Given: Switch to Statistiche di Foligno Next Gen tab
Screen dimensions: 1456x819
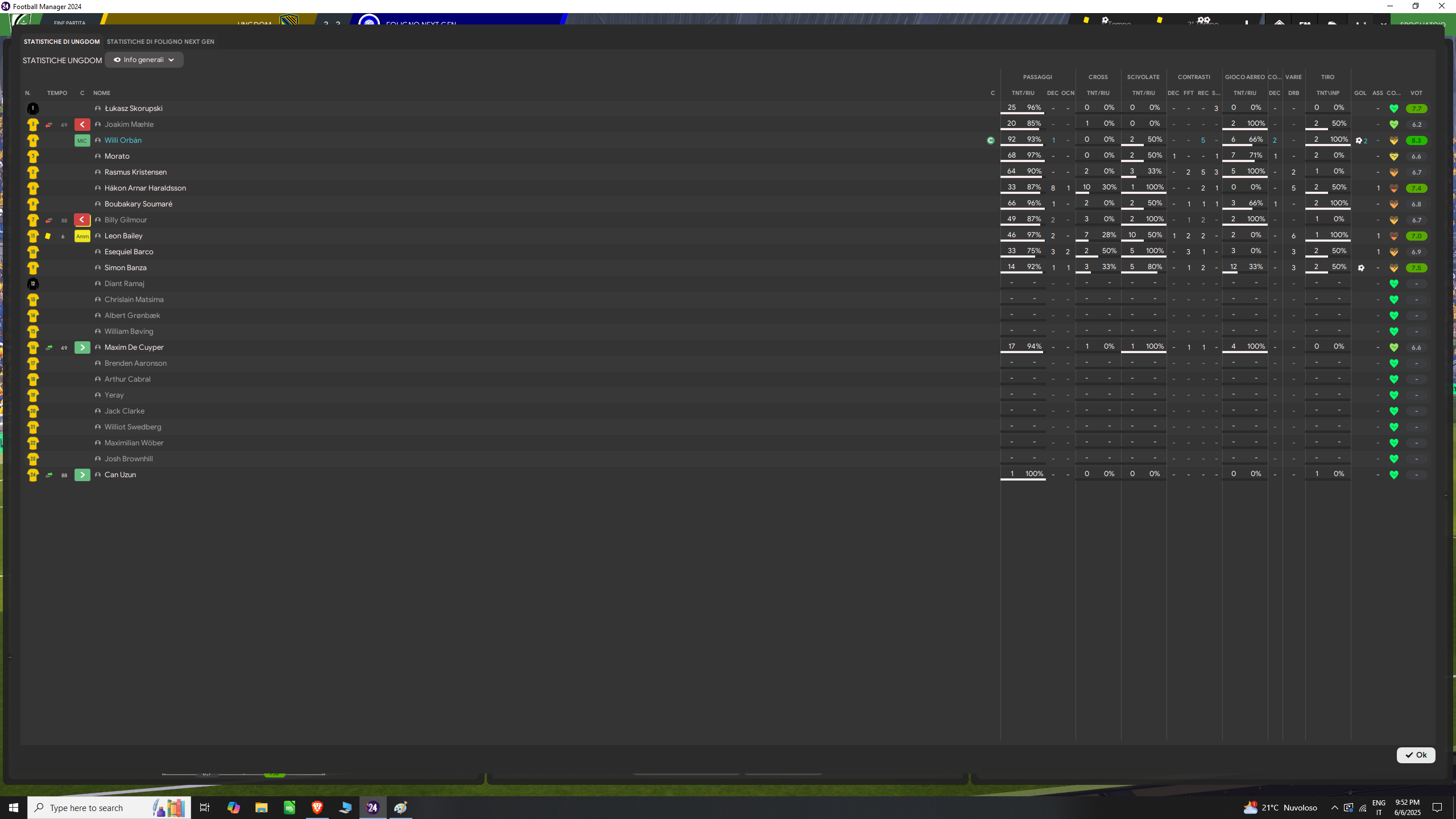Looking at the screenshot, I should tap(160, 42).
